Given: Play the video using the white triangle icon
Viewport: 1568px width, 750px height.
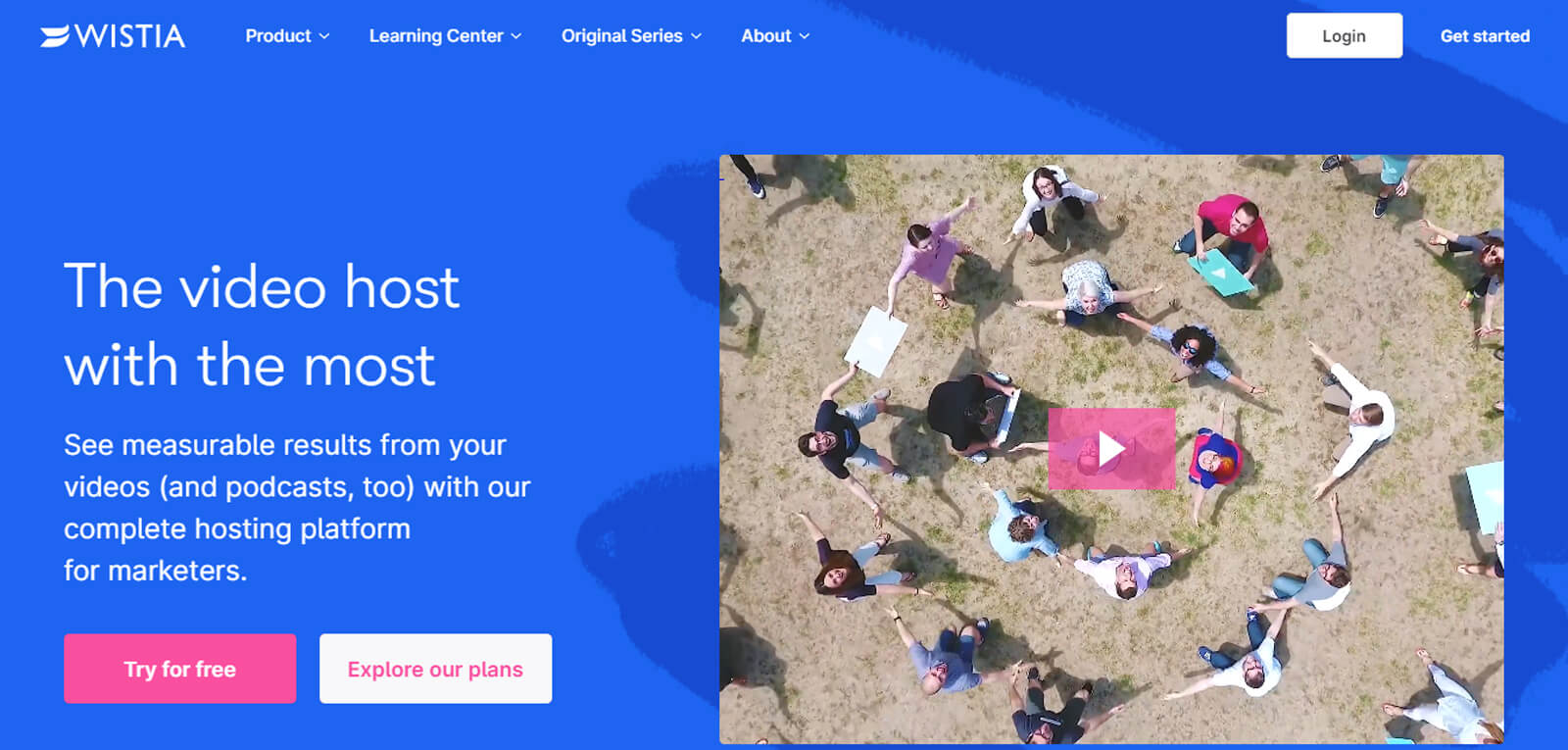Looking at the screenshot, I should (x=1111, y=449).
